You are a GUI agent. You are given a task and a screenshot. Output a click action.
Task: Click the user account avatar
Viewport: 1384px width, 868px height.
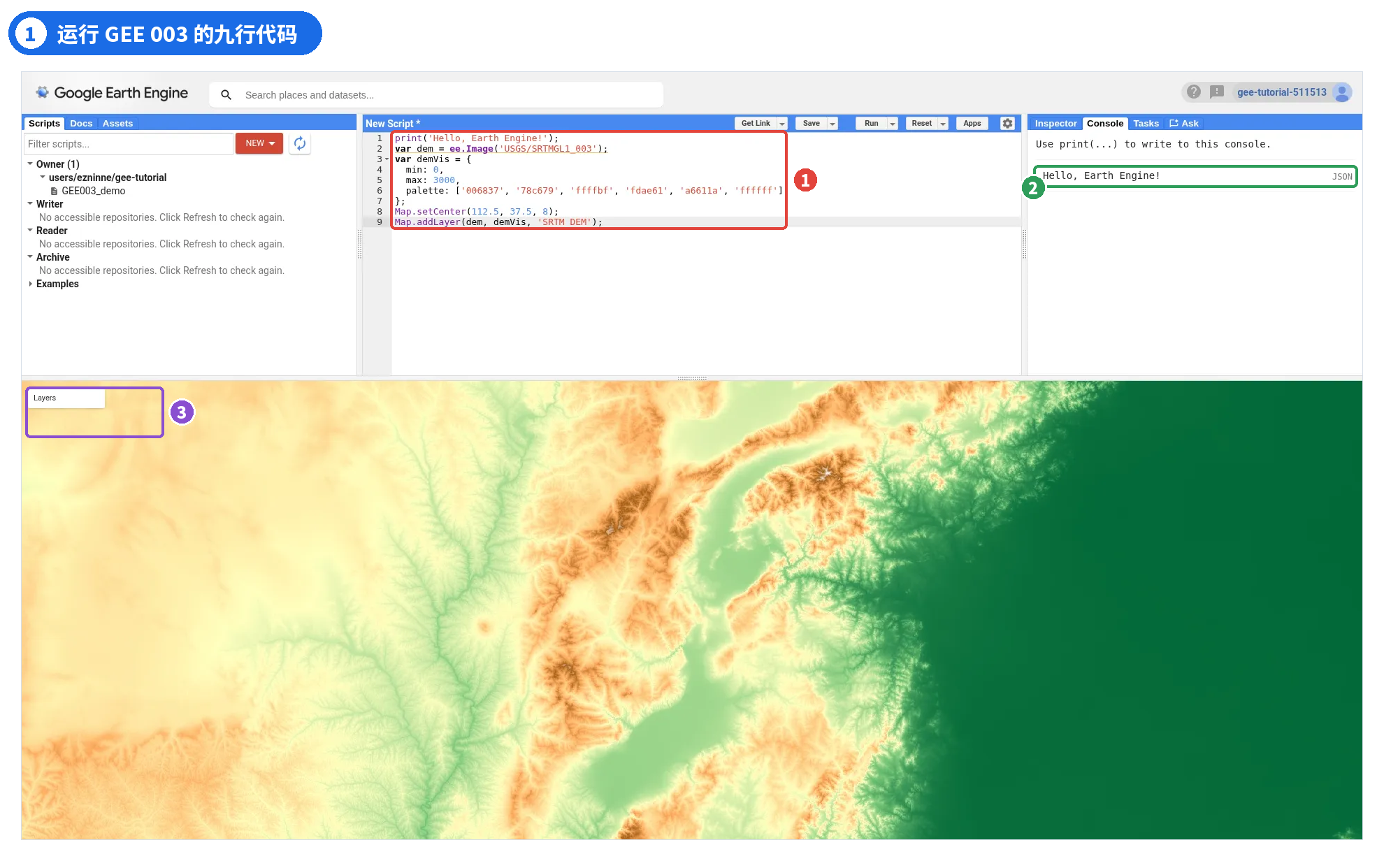point(1341,92)
